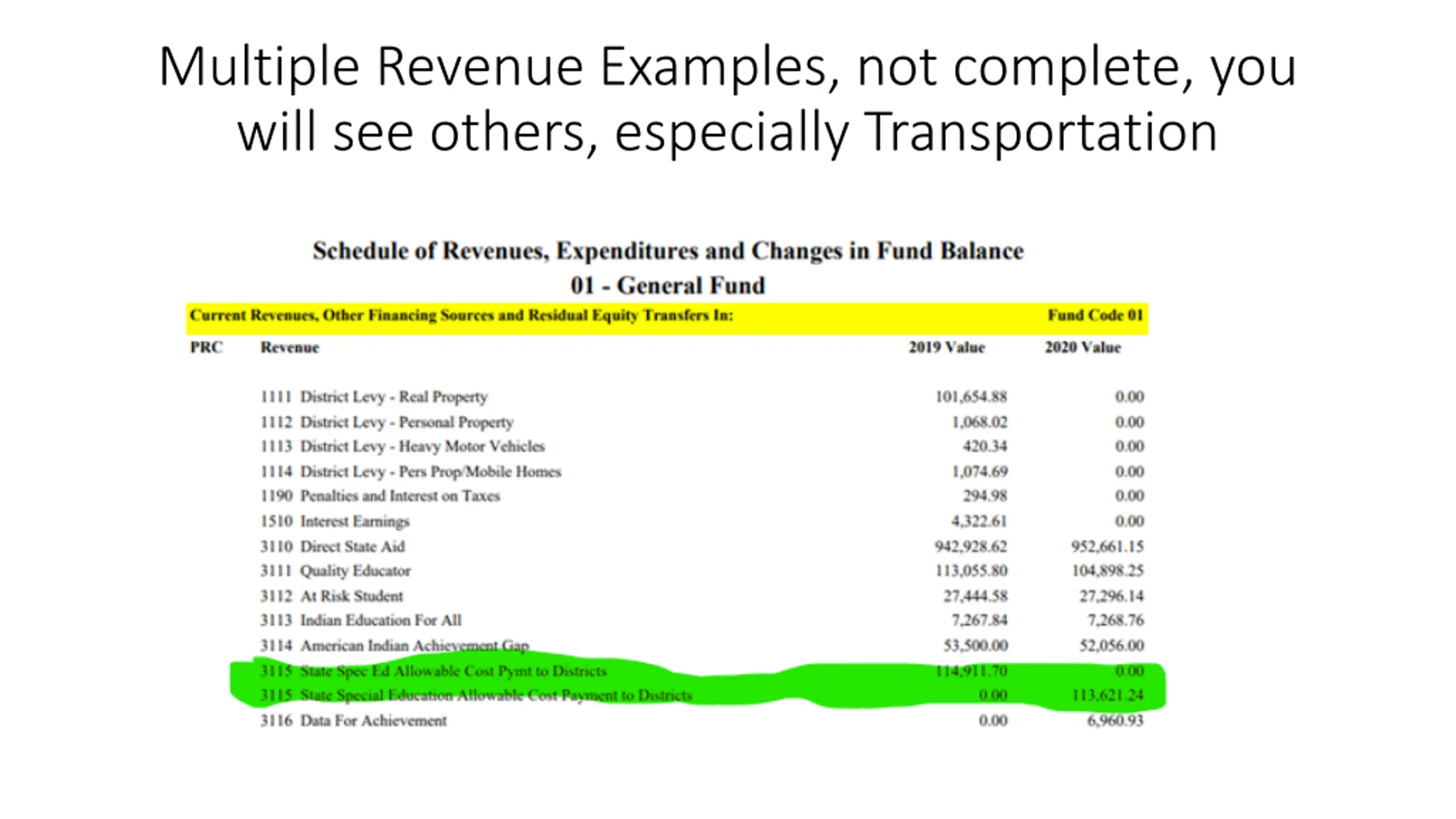Click the 942,928.62 value

[x=971, y=547]
